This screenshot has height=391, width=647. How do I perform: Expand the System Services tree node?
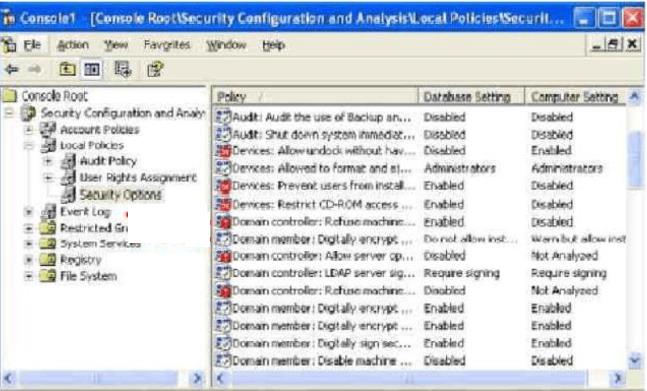[x=28, y=244]
